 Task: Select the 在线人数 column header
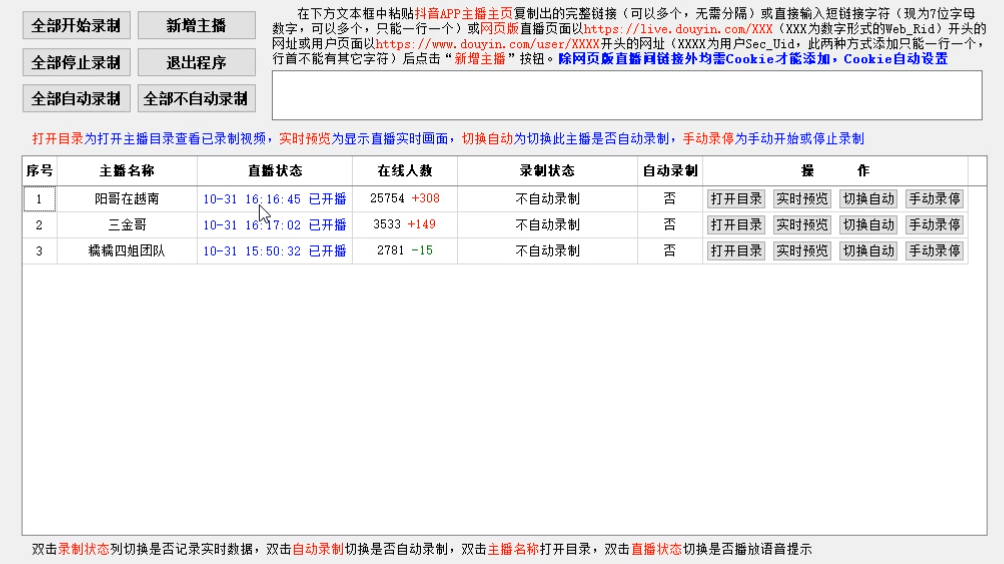pyautogui.click(x=405, y=171)
